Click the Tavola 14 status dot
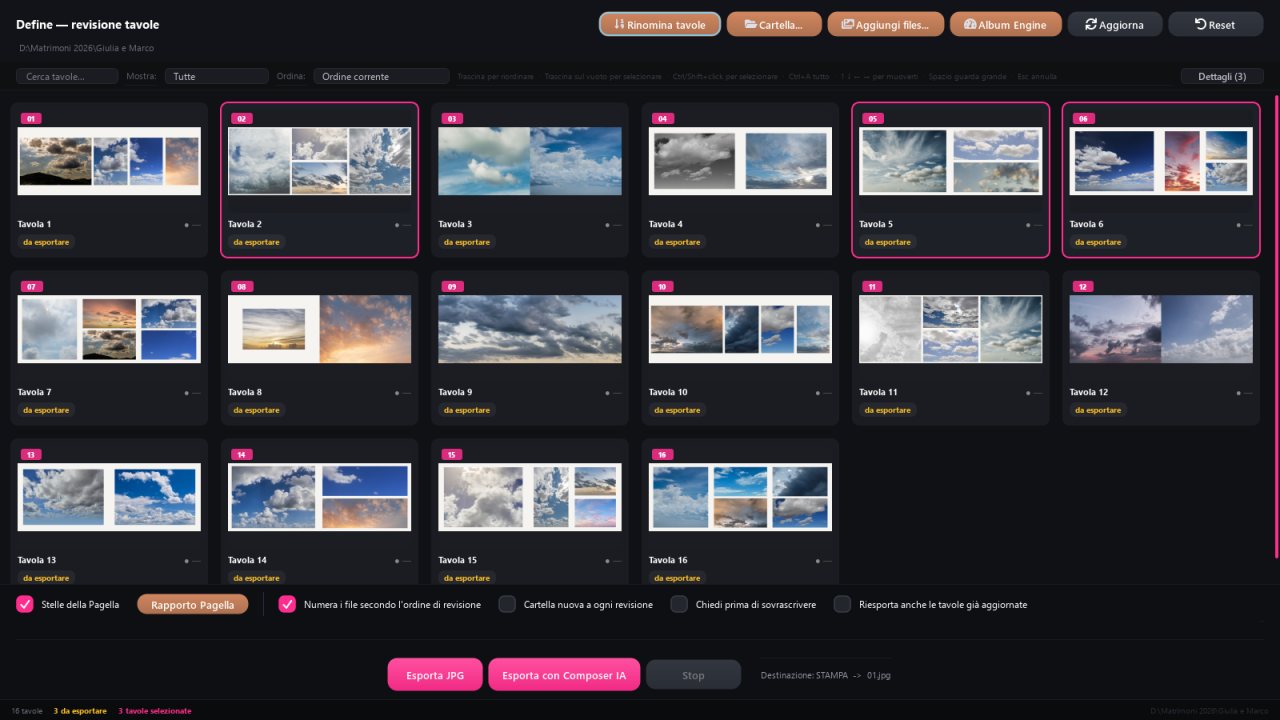 396,561
